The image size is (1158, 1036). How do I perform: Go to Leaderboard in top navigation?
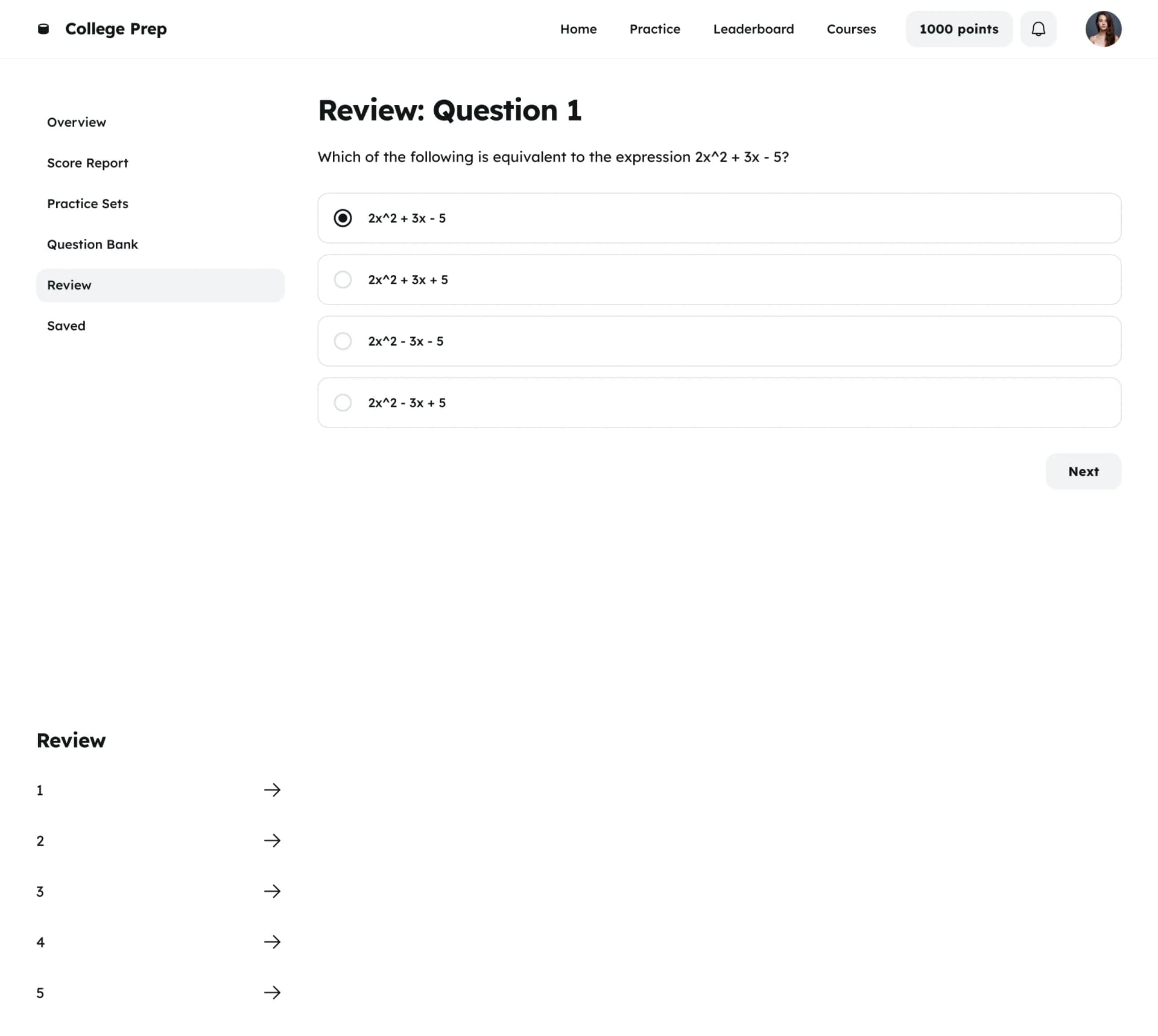(x=753, y=29)
